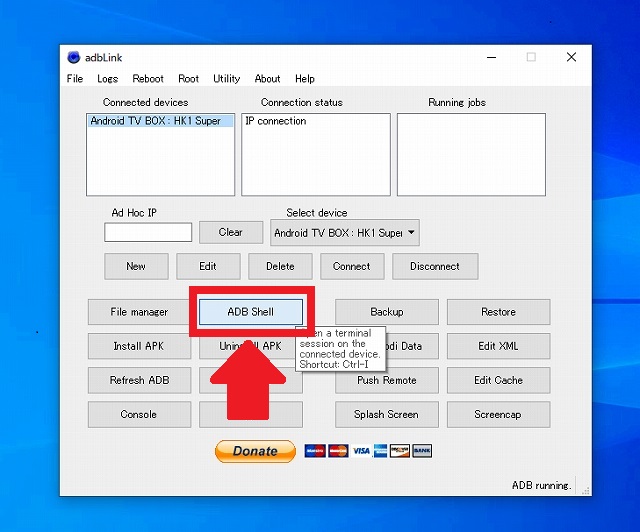Viewport: 640px width, 532px height.
Task: Close the adbLink window
Action: [x=571, y=57]
